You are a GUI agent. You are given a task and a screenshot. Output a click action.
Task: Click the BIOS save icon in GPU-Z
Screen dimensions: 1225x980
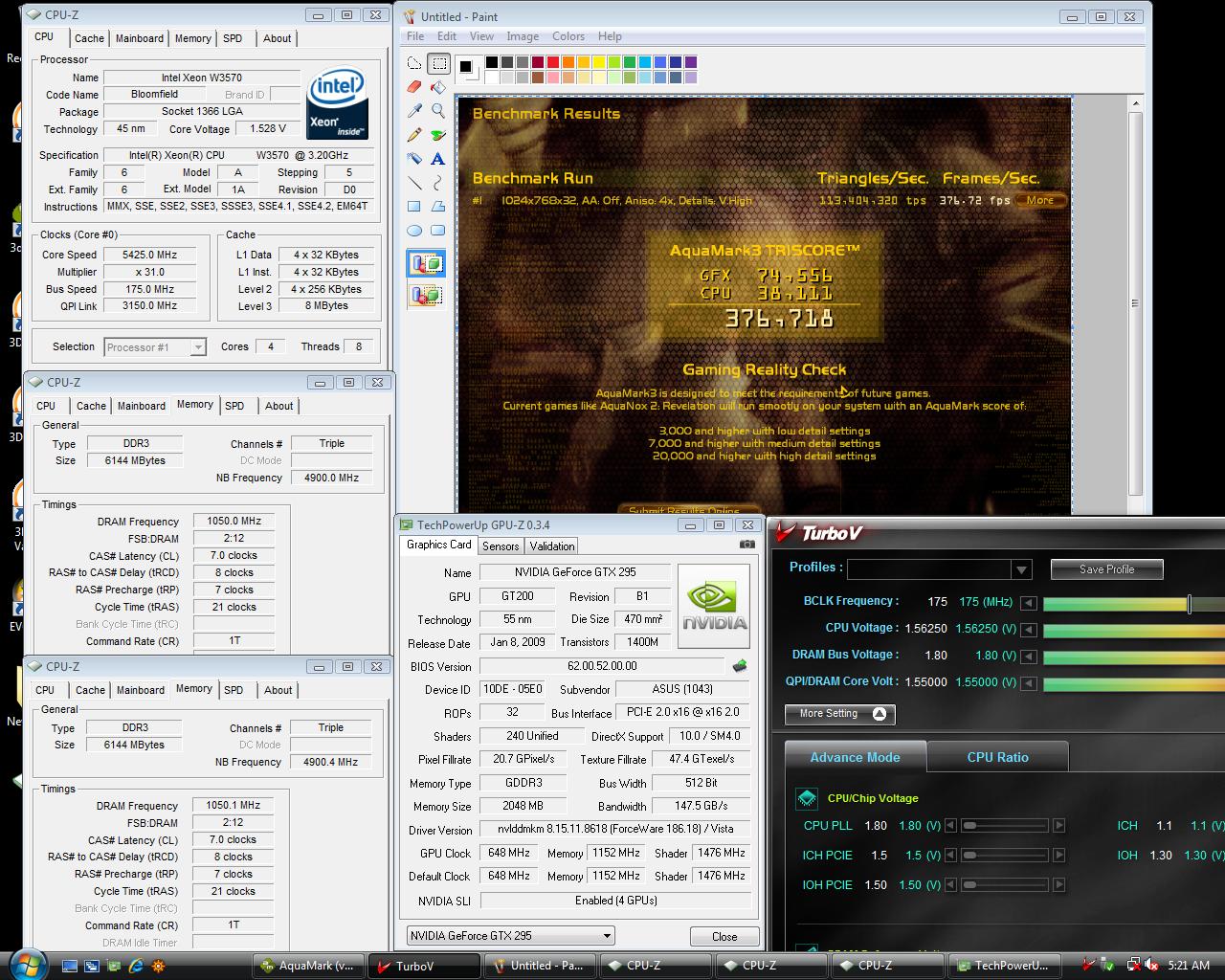739,666
